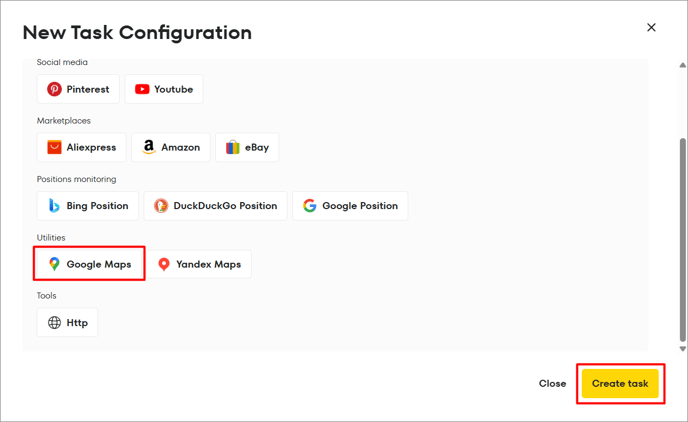688x422 pixels.
Task: Choose the Yandex Maps utility
Action: pos(199,264)
